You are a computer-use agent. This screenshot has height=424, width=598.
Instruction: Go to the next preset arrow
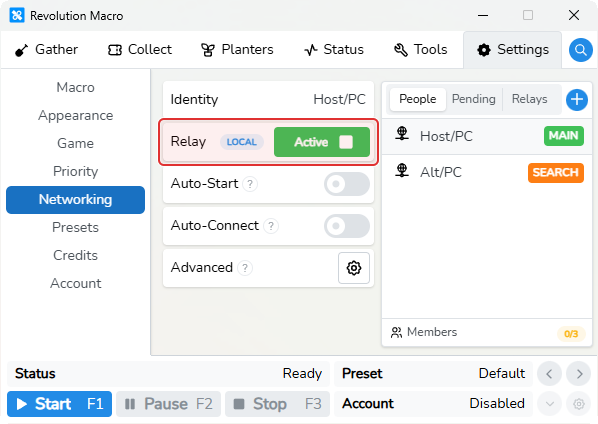point(579,374)
